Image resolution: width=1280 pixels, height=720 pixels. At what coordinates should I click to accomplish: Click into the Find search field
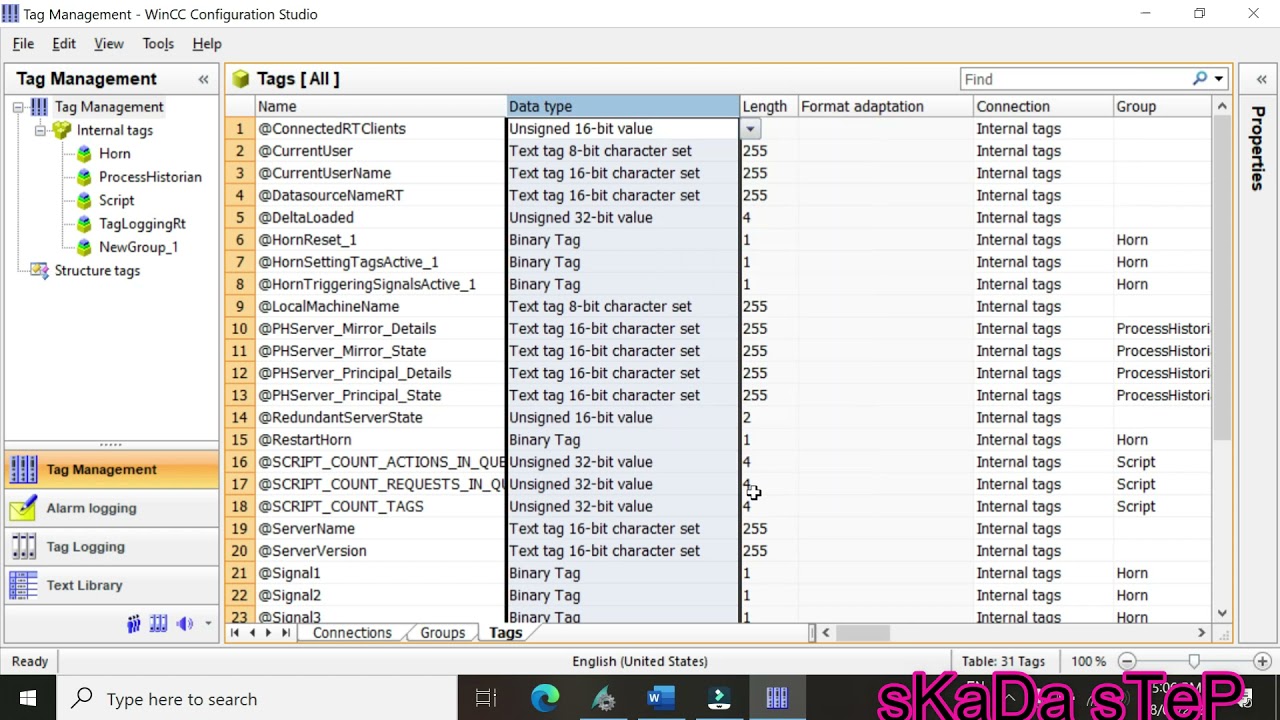pyautogui.click(x=1075, y=79)
